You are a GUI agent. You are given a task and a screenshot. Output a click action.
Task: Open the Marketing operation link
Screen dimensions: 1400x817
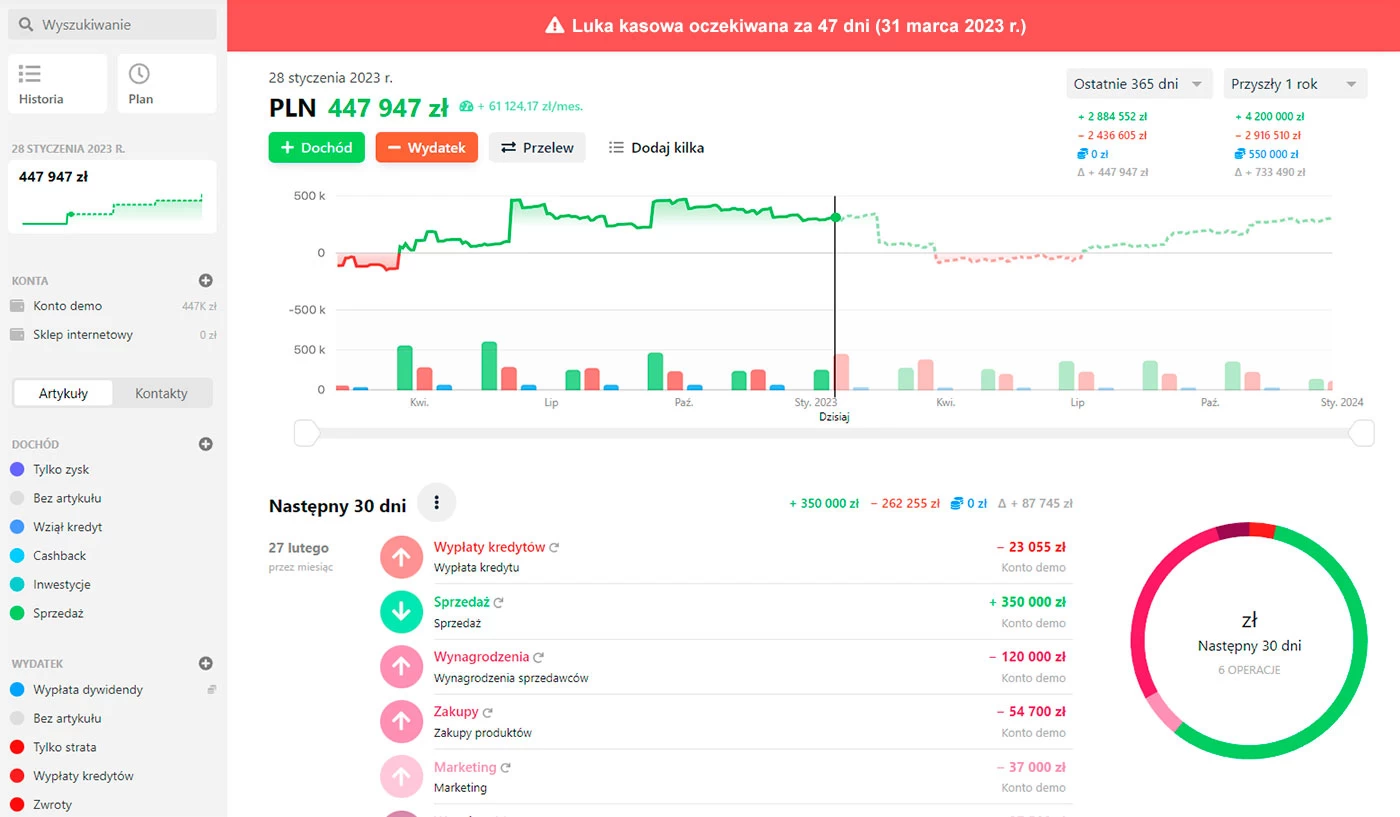(x=465, y=767)
